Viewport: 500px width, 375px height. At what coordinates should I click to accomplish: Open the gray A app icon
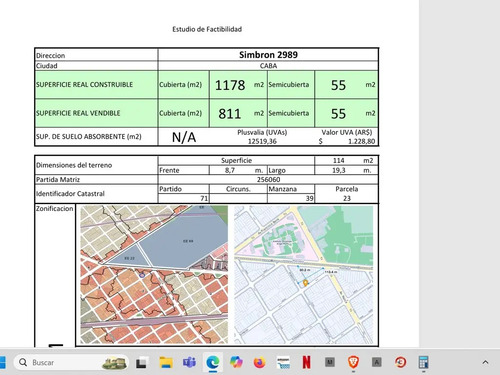point(377,362)
